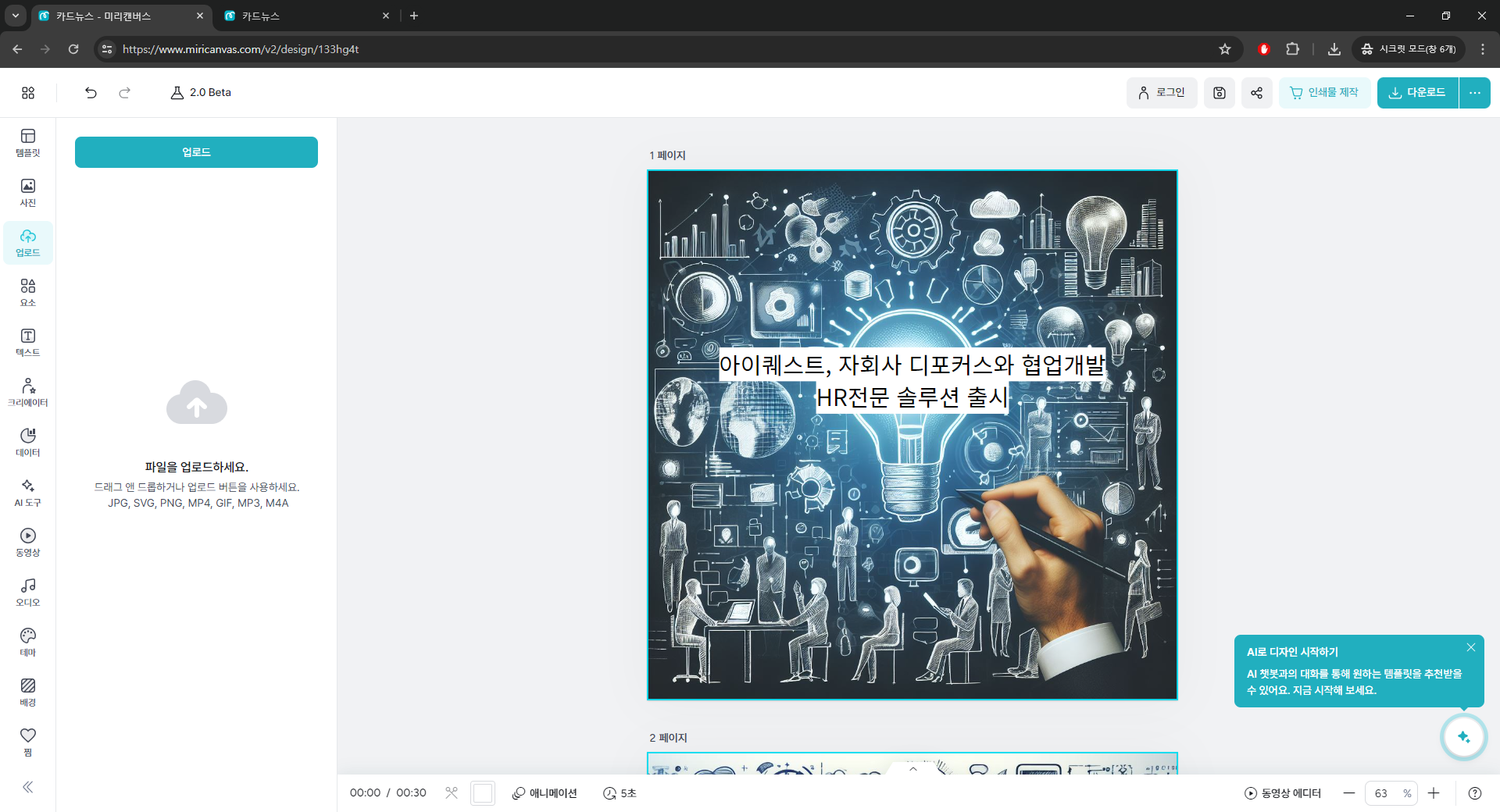Click the red ad blocker extension icon

1264,49
